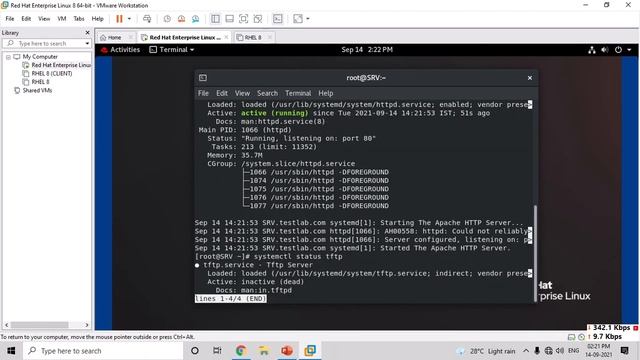
Task: Open terminal Search menu
Action: point(267,93)
